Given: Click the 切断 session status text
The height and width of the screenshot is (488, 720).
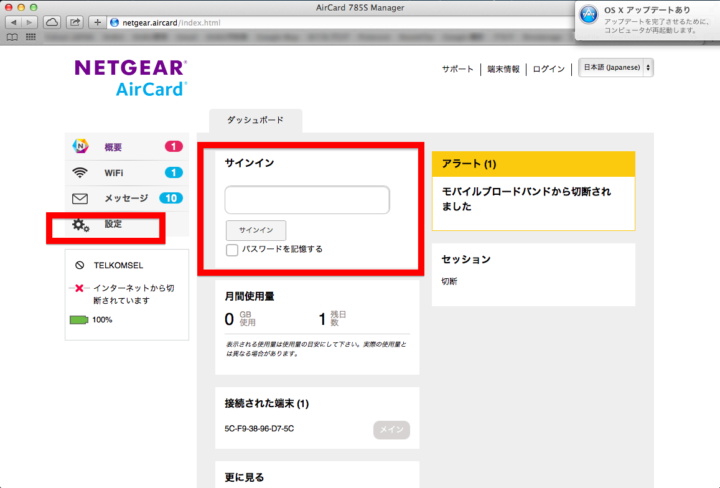Looking at the screenshot, I should (x=449, y=281).
